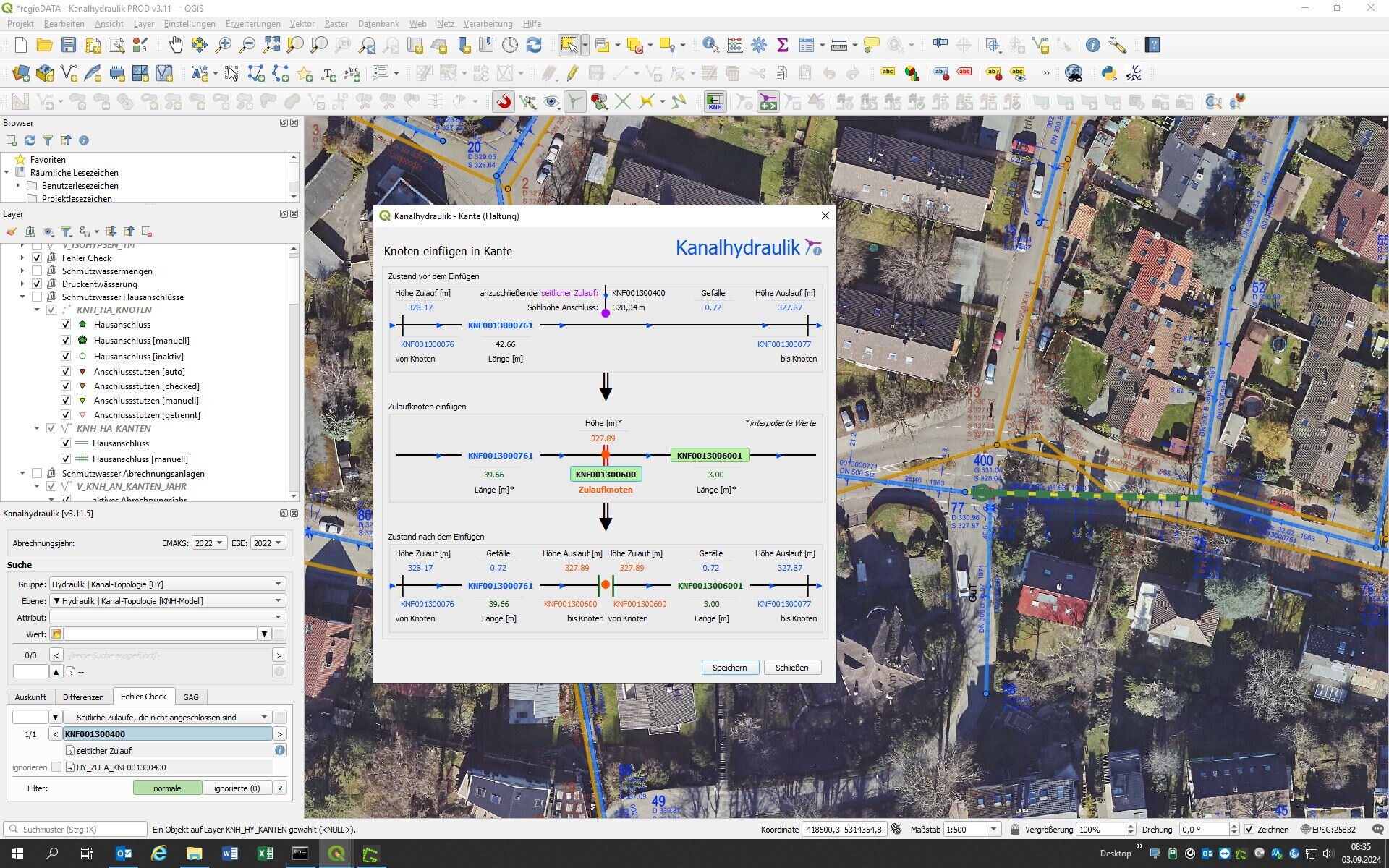Open the layer styling panel brush icon

(12, 231)
